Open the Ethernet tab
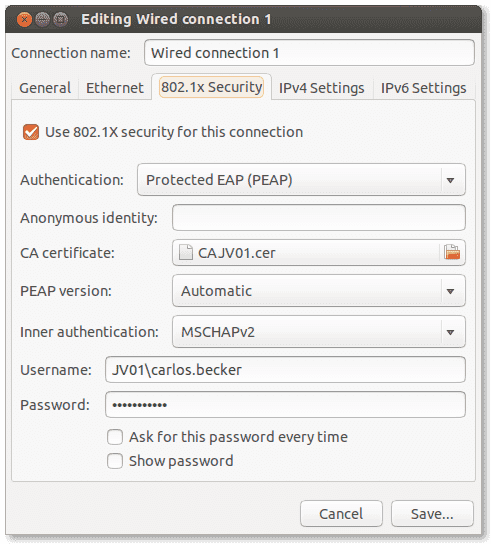 click(115, 88)
